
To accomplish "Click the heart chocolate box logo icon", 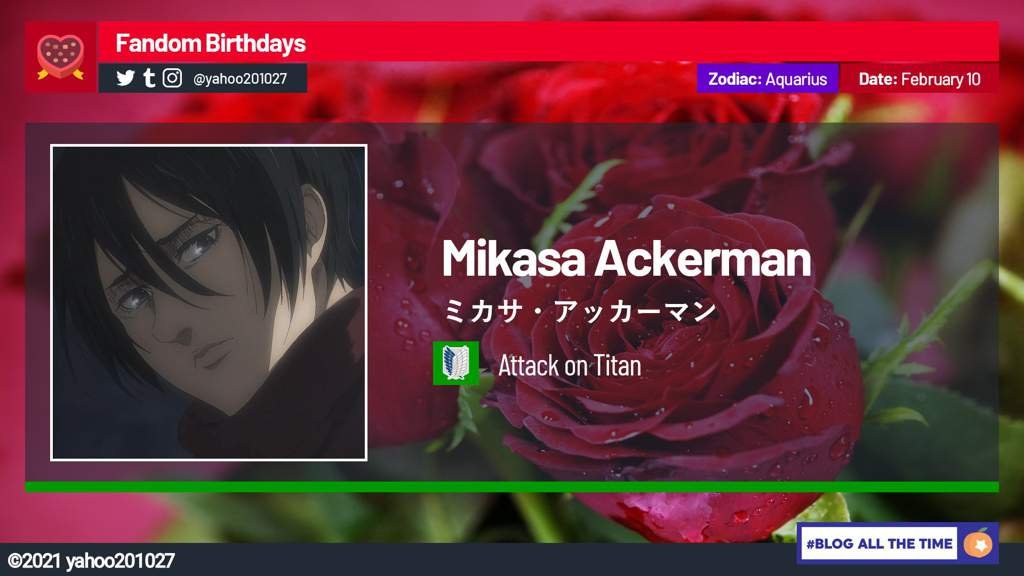I will pyautogui.click(x=60, y=57).
